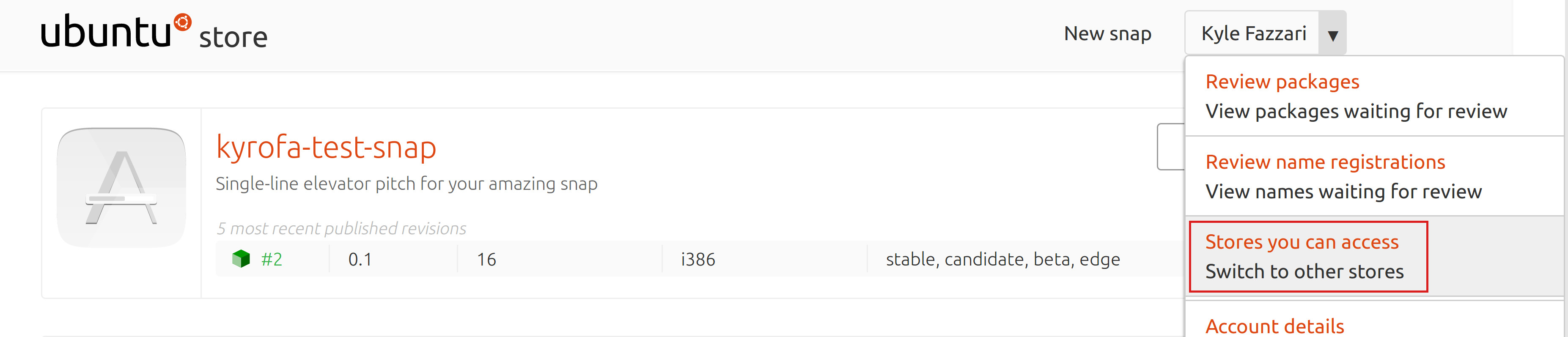Screen dimensions: 1568x337
Task: Choose Stores you can access
Action: 1302,242
